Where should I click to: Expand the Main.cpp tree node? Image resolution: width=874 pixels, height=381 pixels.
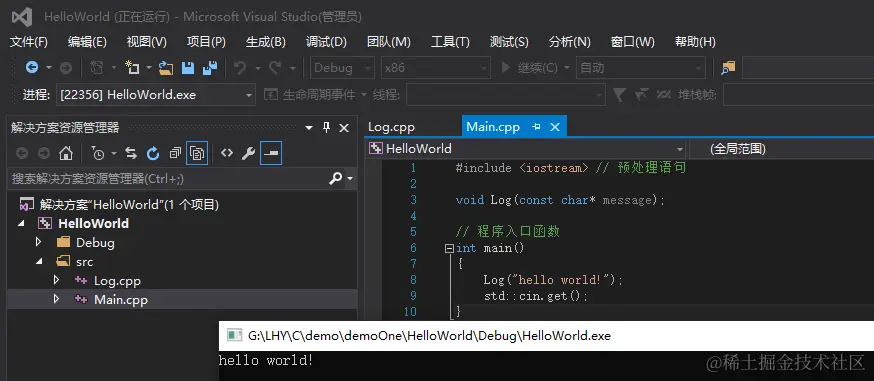[56, 299]
